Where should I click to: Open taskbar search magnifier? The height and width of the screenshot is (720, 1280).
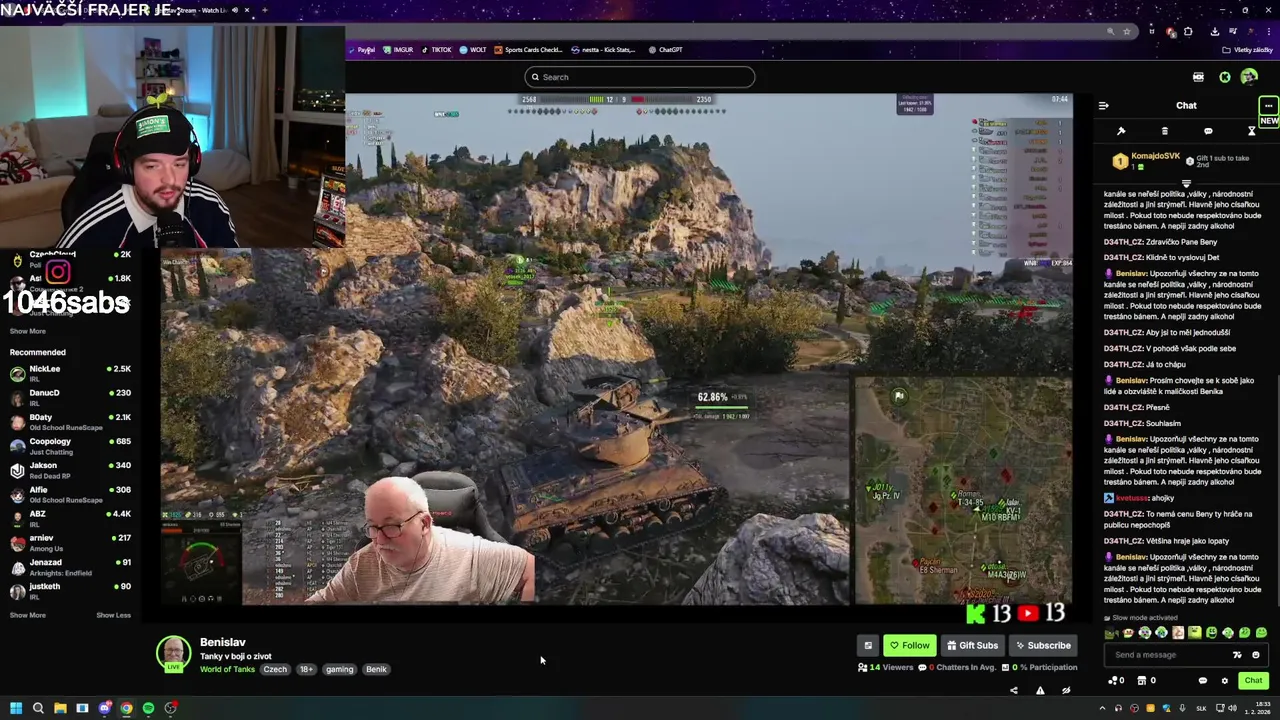[x=38, y=708]
